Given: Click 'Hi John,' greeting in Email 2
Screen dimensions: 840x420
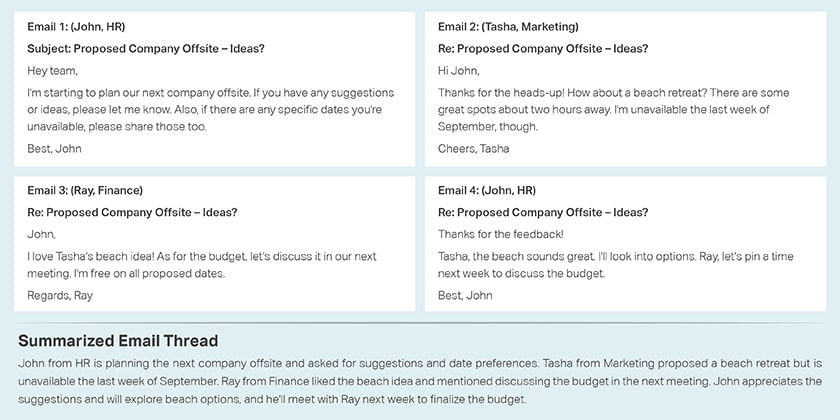Looking at the screenshot, I should tap(458, 71).
